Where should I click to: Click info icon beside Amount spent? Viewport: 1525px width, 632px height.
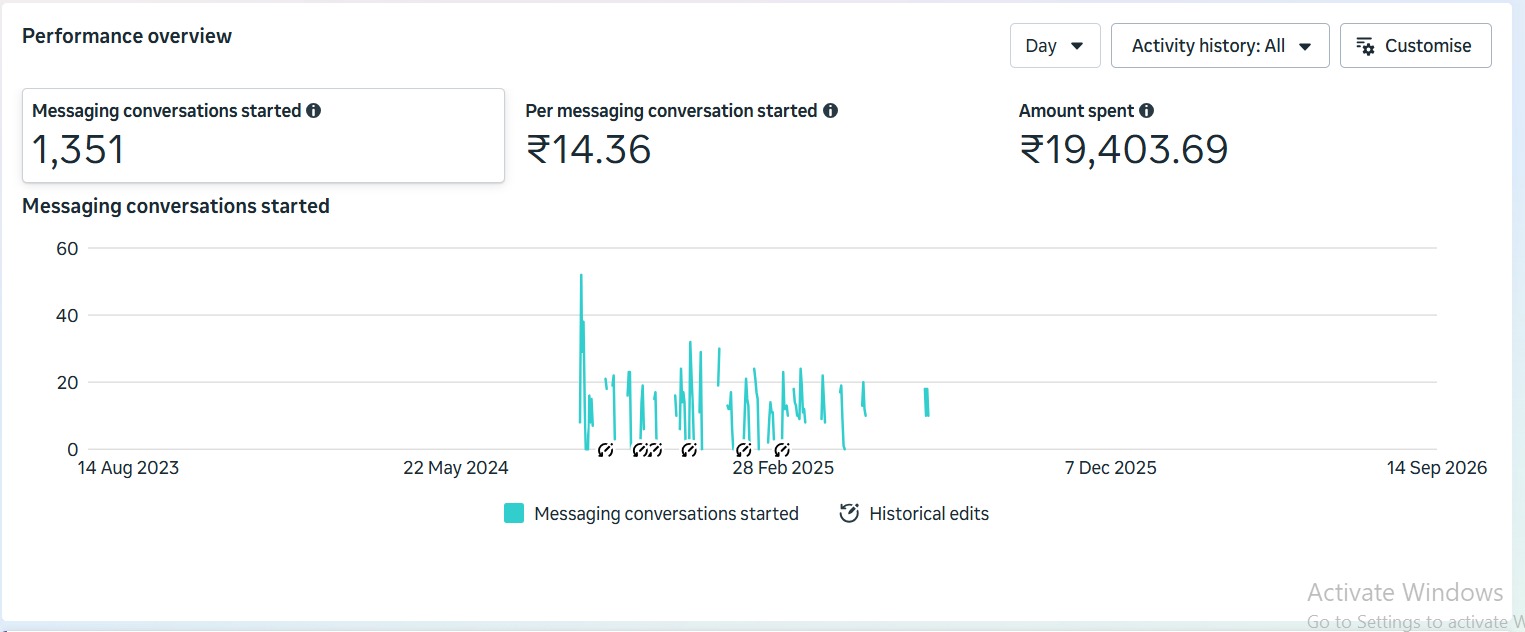(1146, 111)
